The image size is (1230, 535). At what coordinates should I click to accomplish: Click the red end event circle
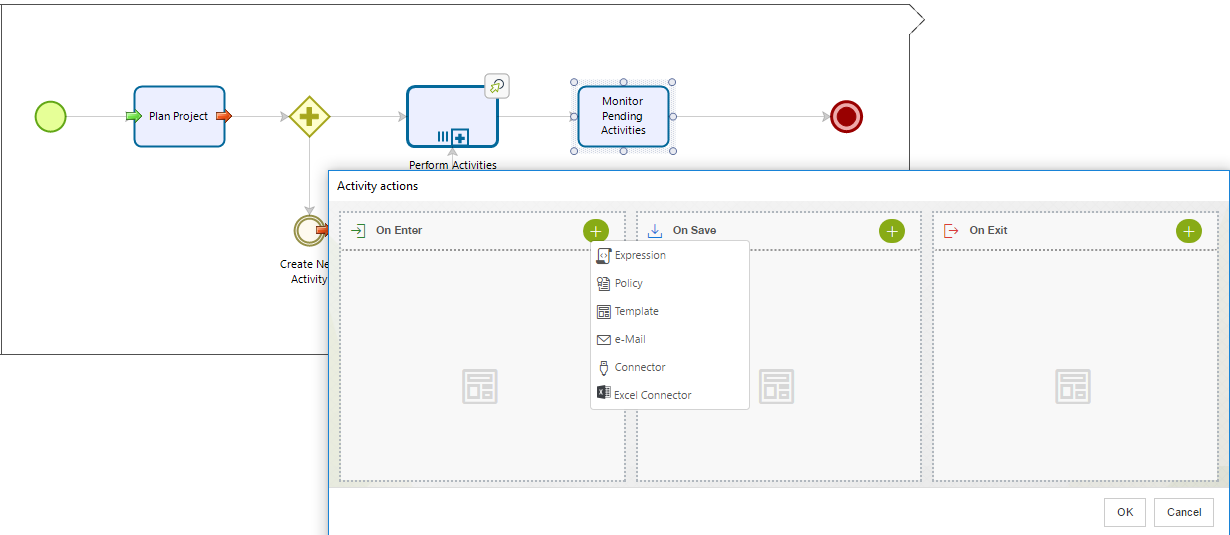(x=846, y=117)
